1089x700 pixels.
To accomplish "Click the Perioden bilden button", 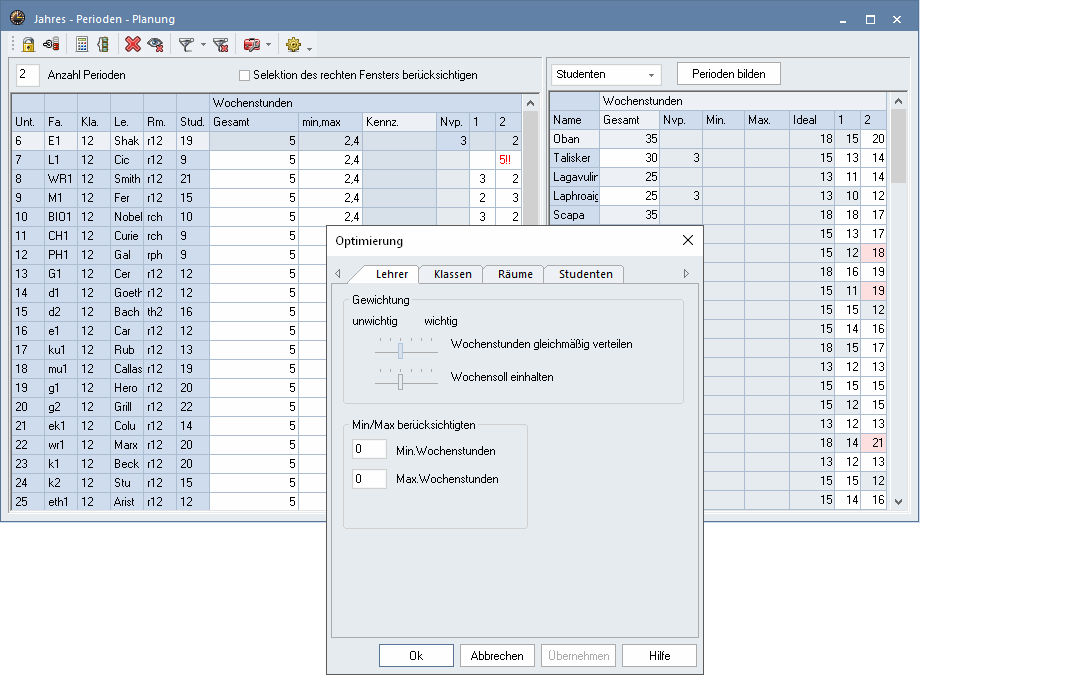I will point(729,74).
